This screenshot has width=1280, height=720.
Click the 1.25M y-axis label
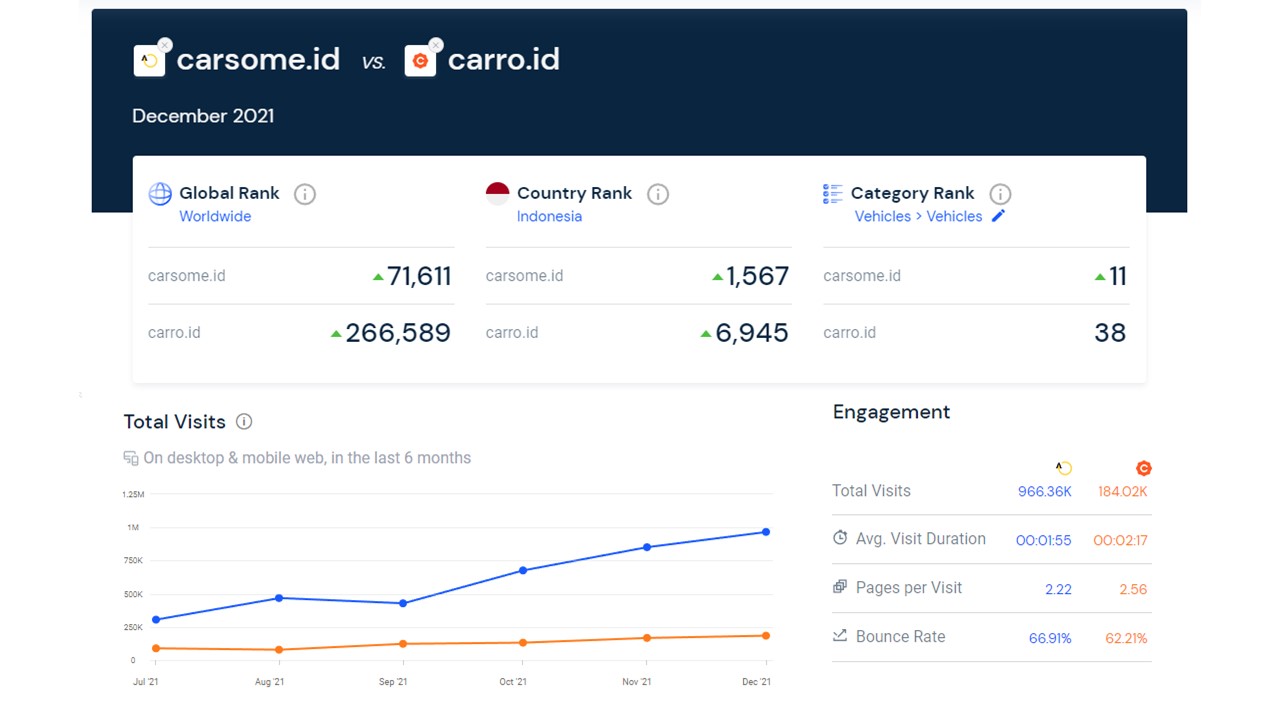click(133, 494)
